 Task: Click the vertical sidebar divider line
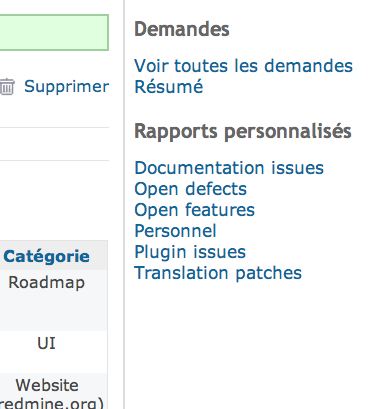[124, 204]
